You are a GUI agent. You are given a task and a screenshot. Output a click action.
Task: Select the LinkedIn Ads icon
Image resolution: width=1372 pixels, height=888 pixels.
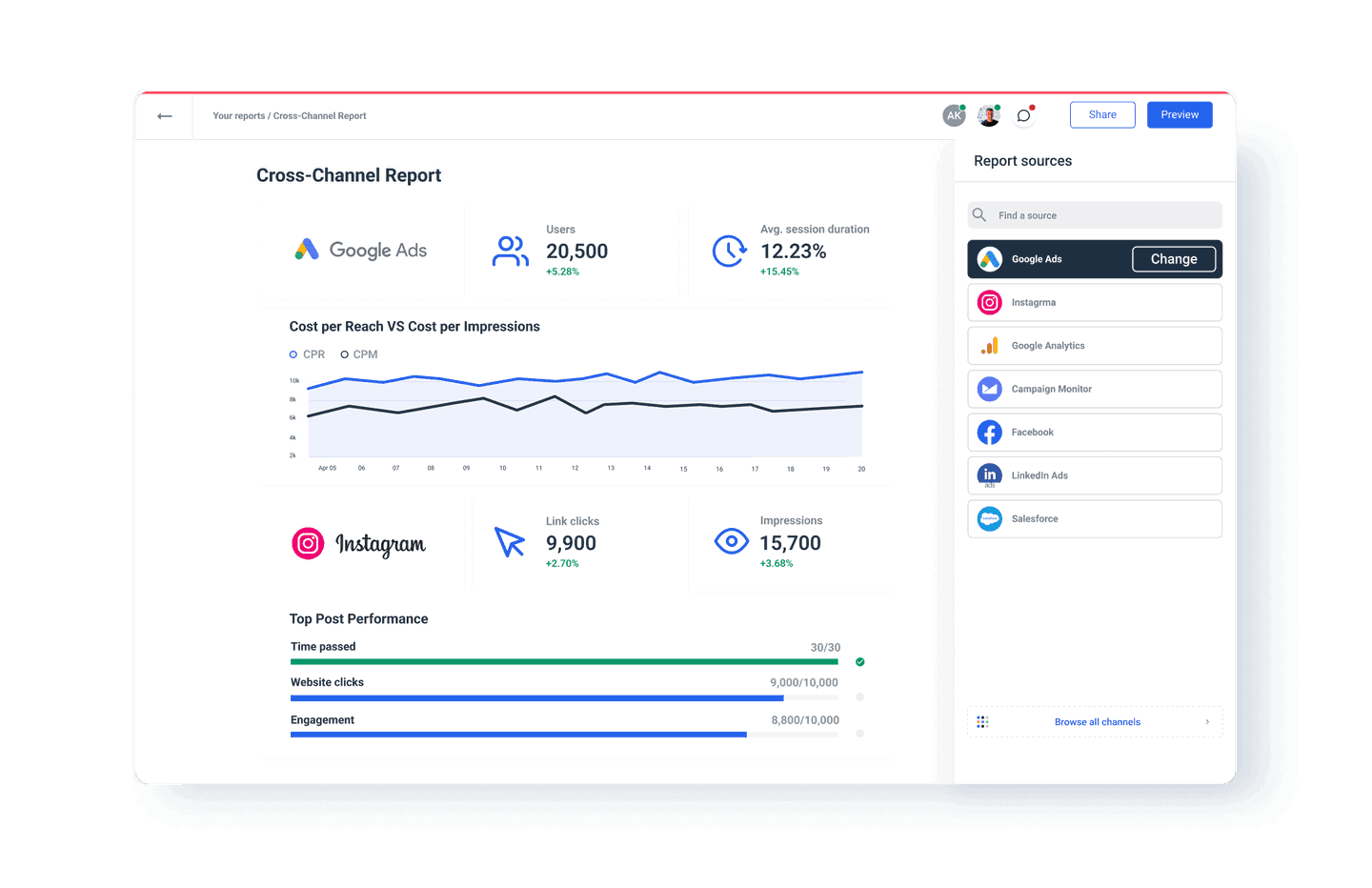point(989,474)
